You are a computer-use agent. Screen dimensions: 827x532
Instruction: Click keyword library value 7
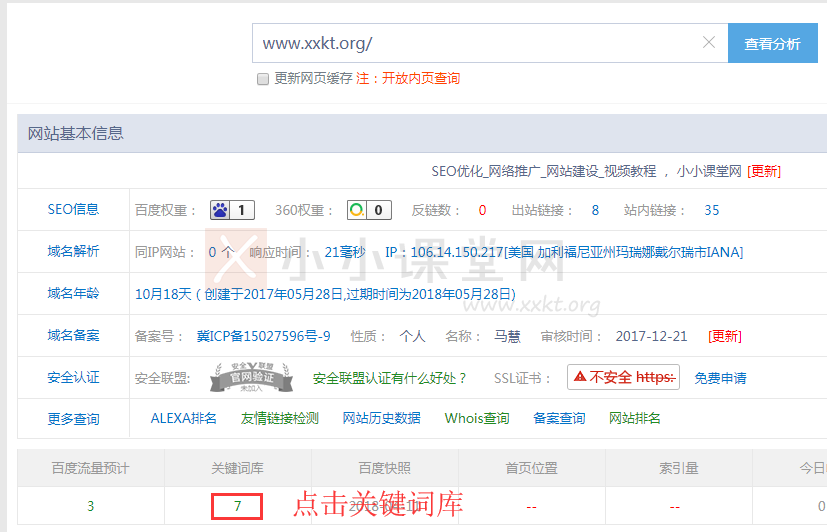click(x=237, y=506)
